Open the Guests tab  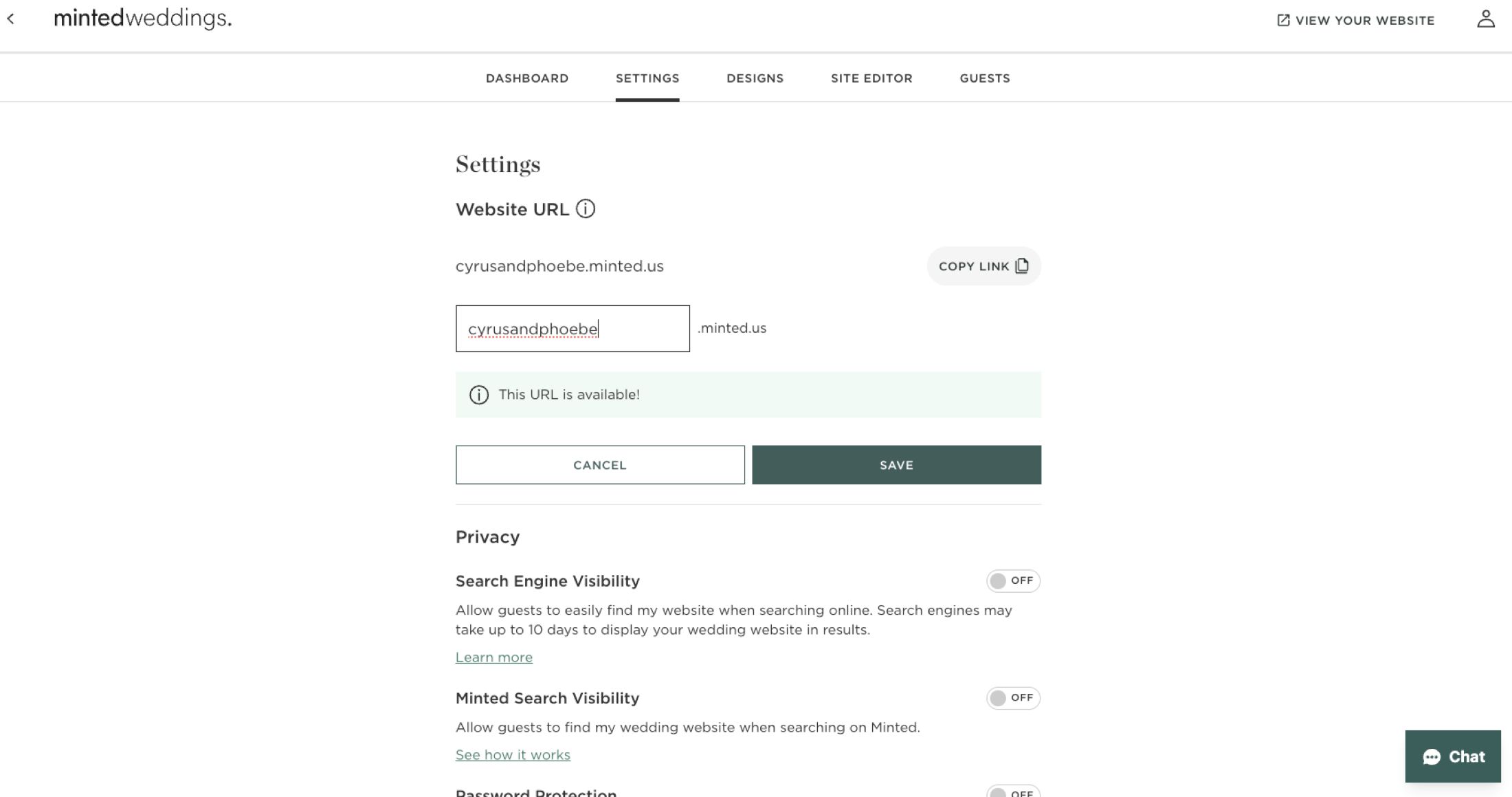click(x=984, y=78)
